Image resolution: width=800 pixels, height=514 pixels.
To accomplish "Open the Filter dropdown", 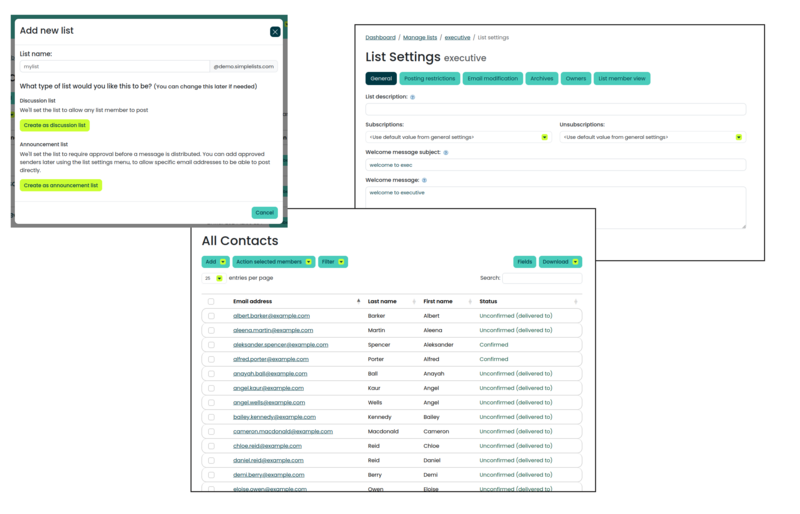I will pyautogui.click(x=333, y=262).
